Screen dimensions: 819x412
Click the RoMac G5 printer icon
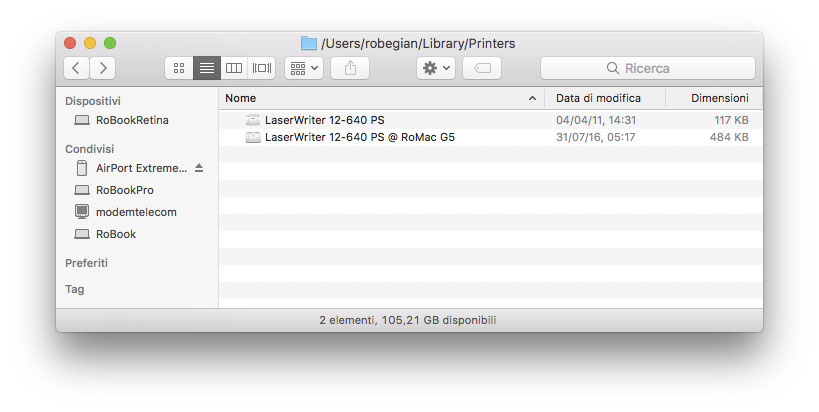[x=253, y=137]
